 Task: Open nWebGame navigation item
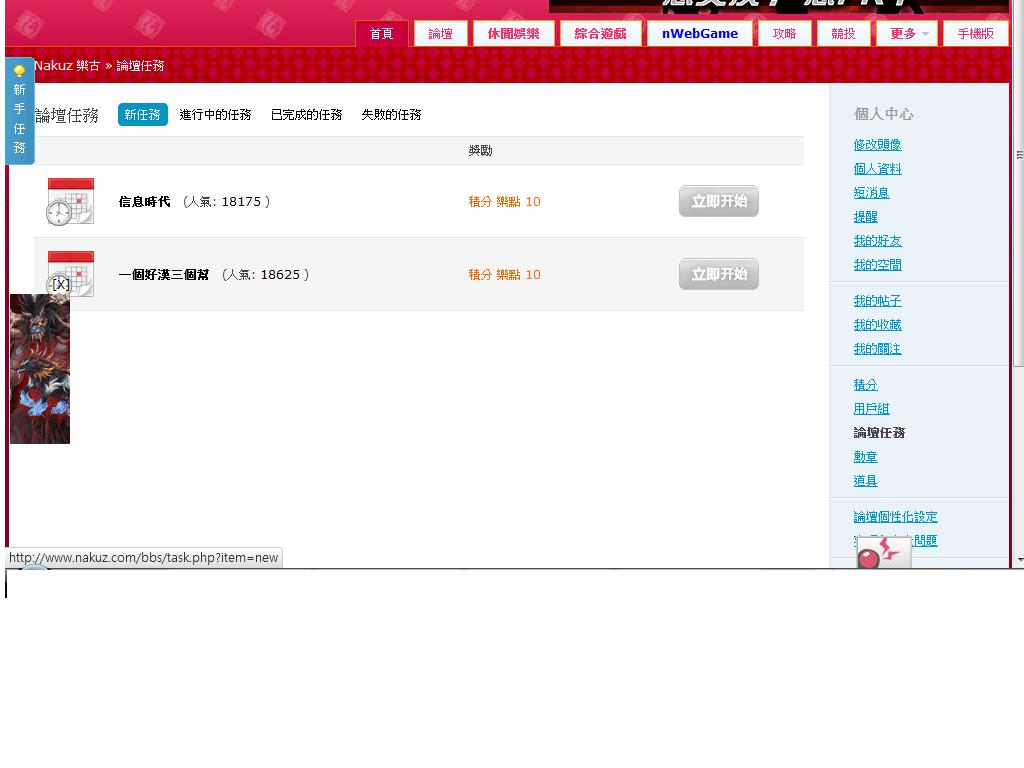tap(699, 34)
